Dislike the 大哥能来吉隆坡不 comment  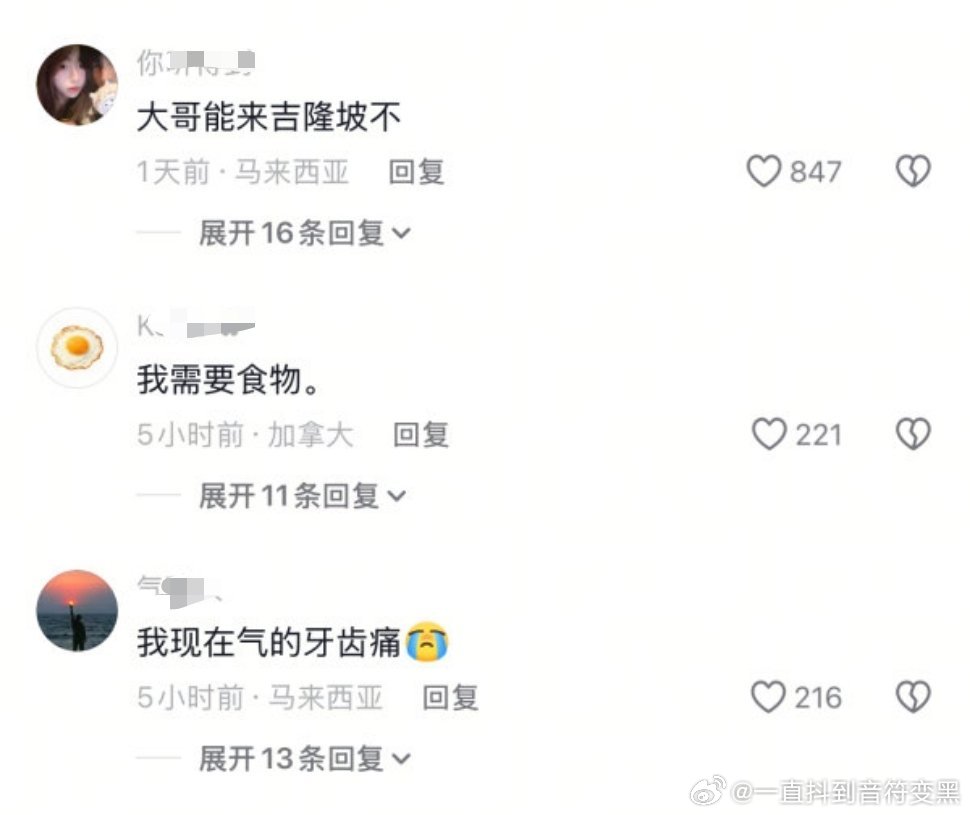(913, 171)
